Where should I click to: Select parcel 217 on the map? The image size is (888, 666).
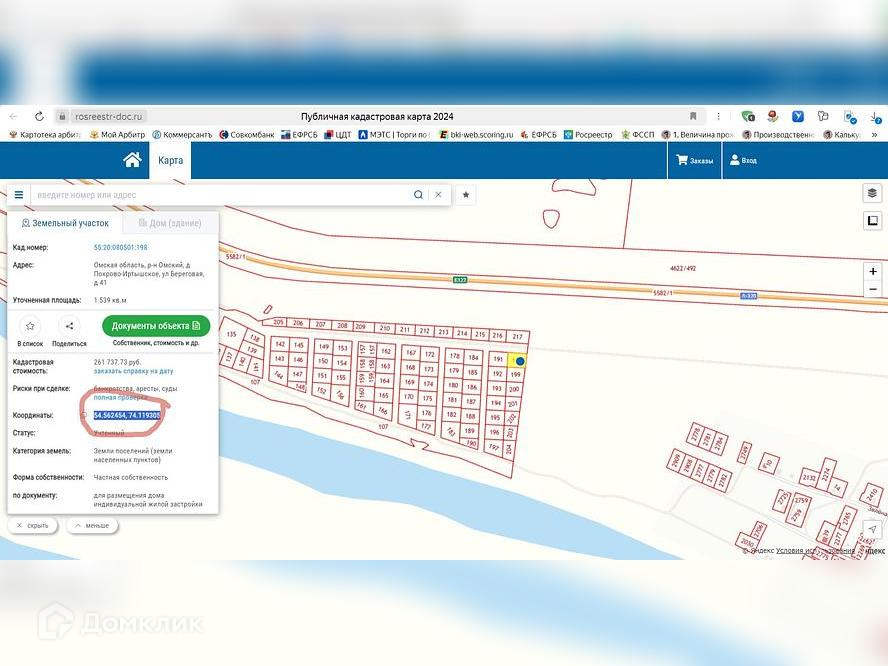pos(517,336)
